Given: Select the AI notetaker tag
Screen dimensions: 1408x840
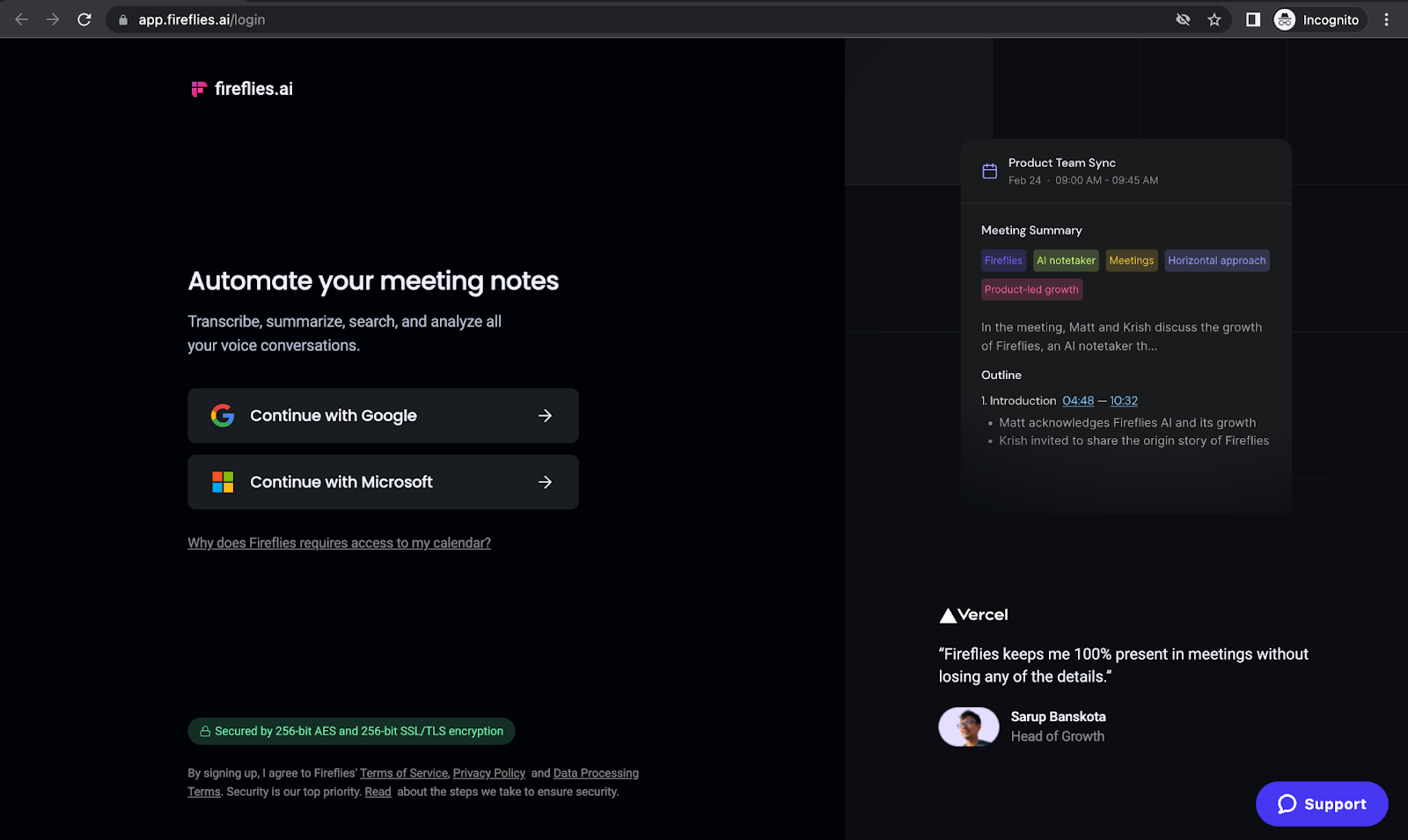Looking at the screenshot, I should [x=1066, y=260].
